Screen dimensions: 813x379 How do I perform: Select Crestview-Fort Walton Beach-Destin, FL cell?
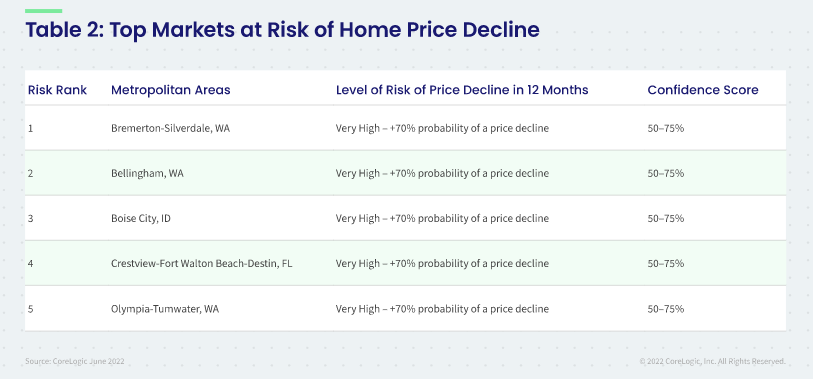202,263
